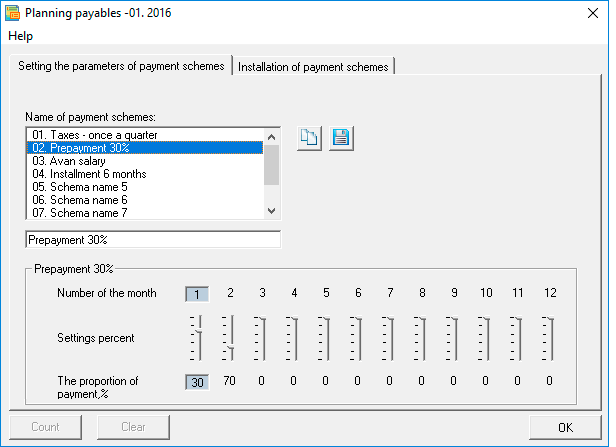Select '02. Prepayment 30%' list item

point(145,148)
